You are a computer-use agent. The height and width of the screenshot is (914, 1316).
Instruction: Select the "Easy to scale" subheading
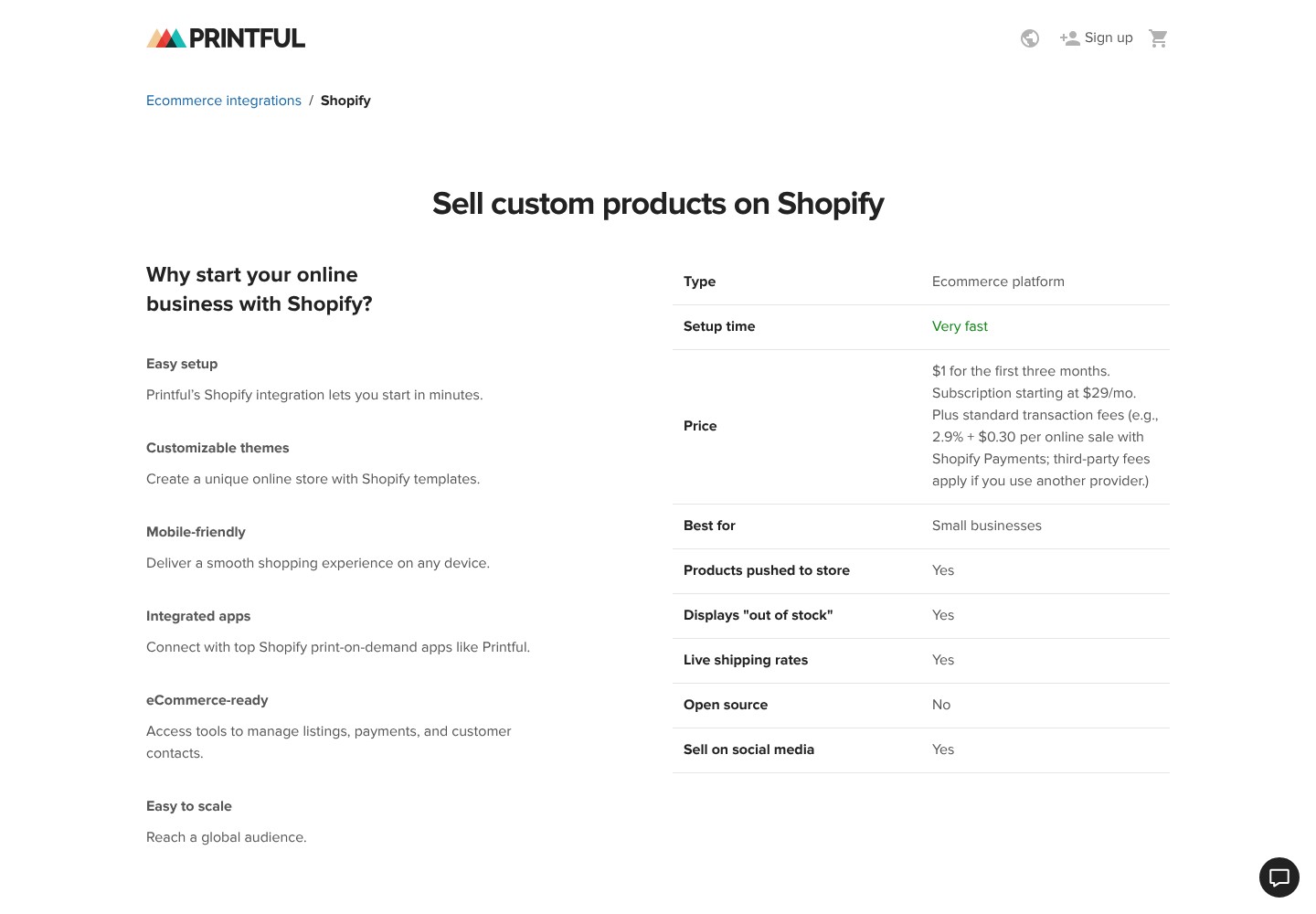coord(189,806)
